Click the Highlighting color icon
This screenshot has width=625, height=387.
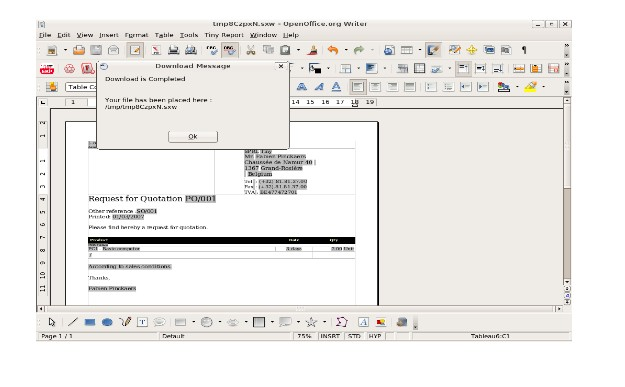pos(530,87)
